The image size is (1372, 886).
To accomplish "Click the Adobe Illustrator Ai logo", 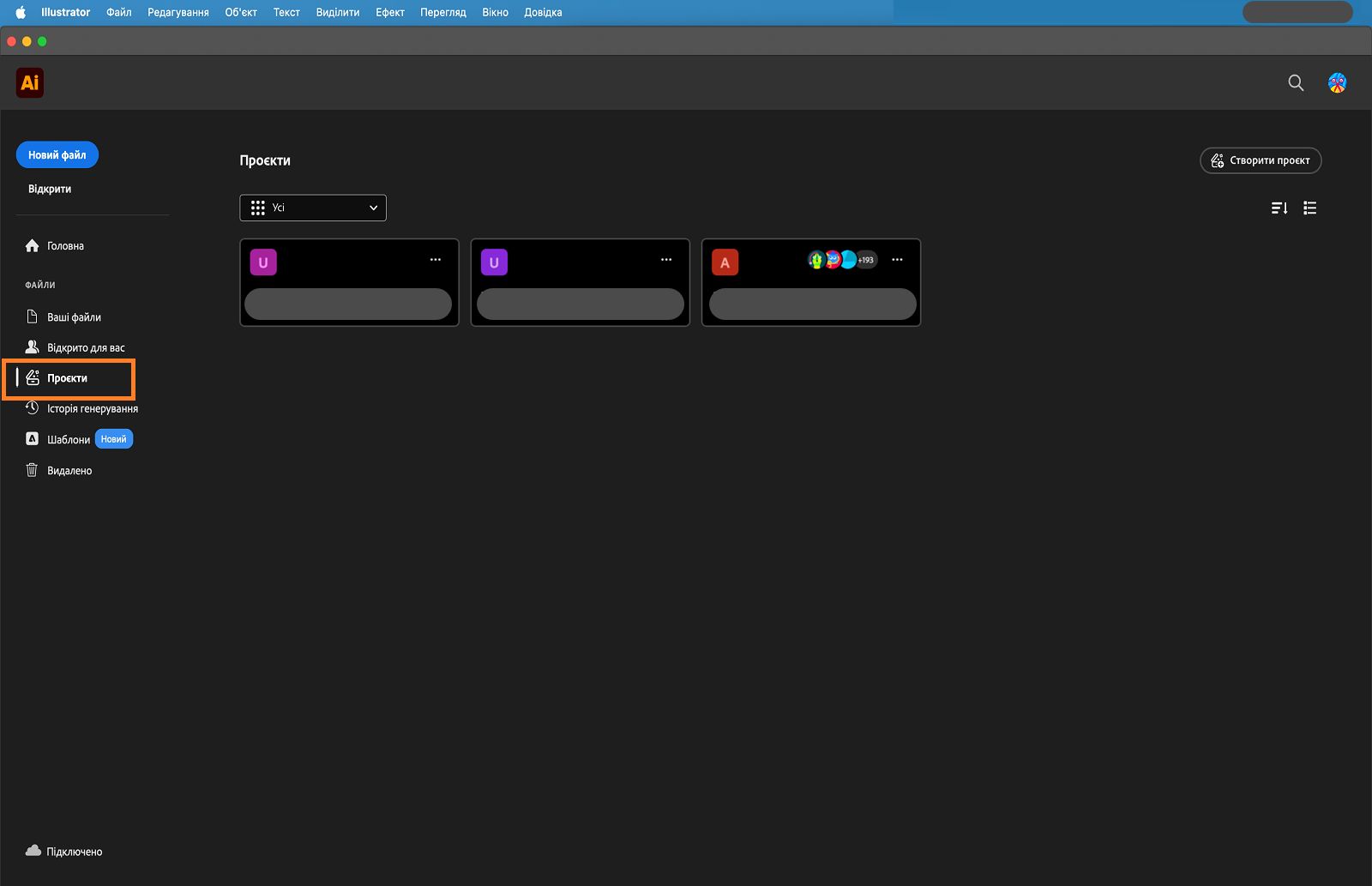I will click(30, 83).
